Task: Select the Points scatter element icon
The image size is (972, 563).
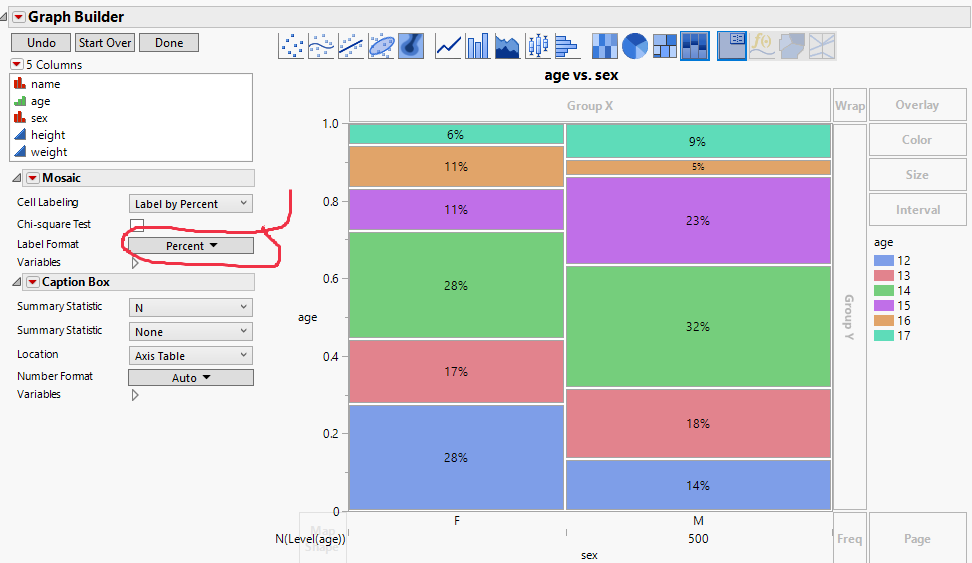Action: [291, 46]
